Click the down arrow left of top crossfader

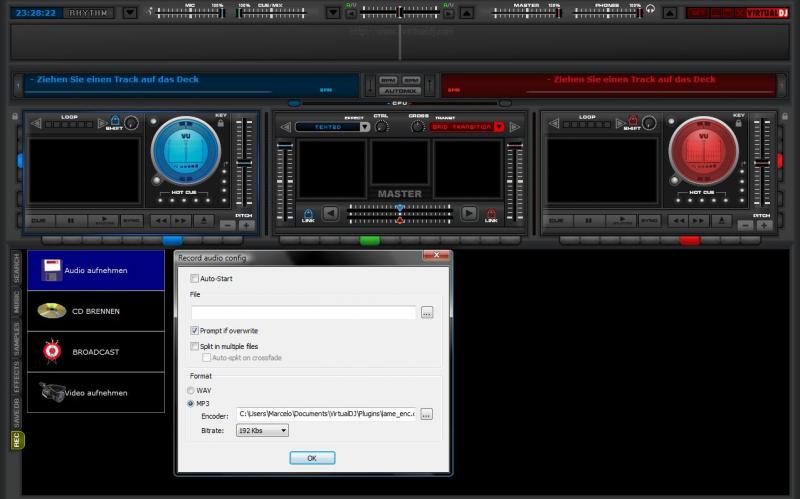coord(333,12)
